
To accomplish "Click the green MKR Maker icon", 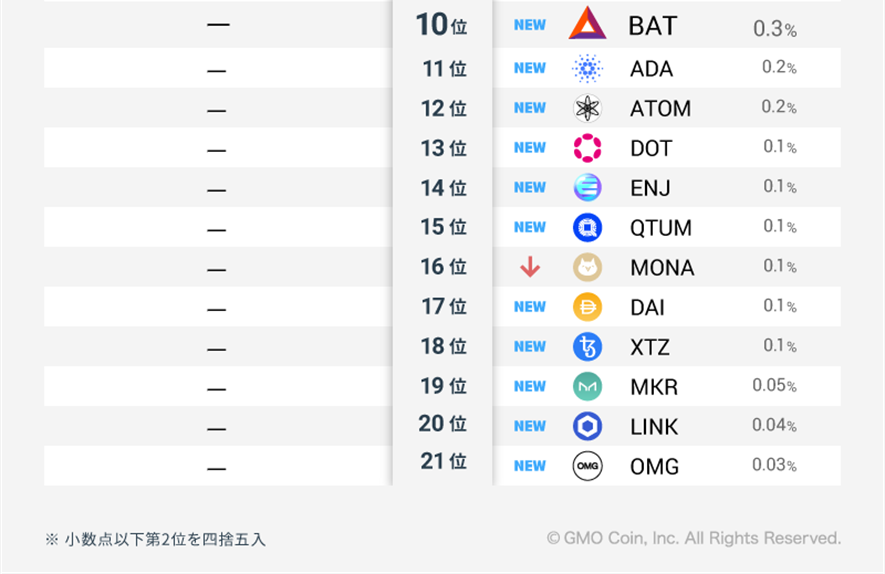I will [587, 386].
